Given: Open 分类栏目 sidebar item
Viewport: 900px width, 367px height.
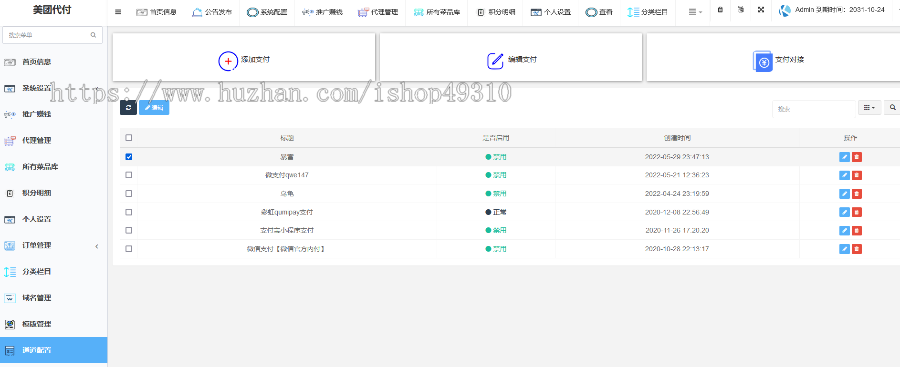Looking at the screenshot, I should [x=53, y=272].
